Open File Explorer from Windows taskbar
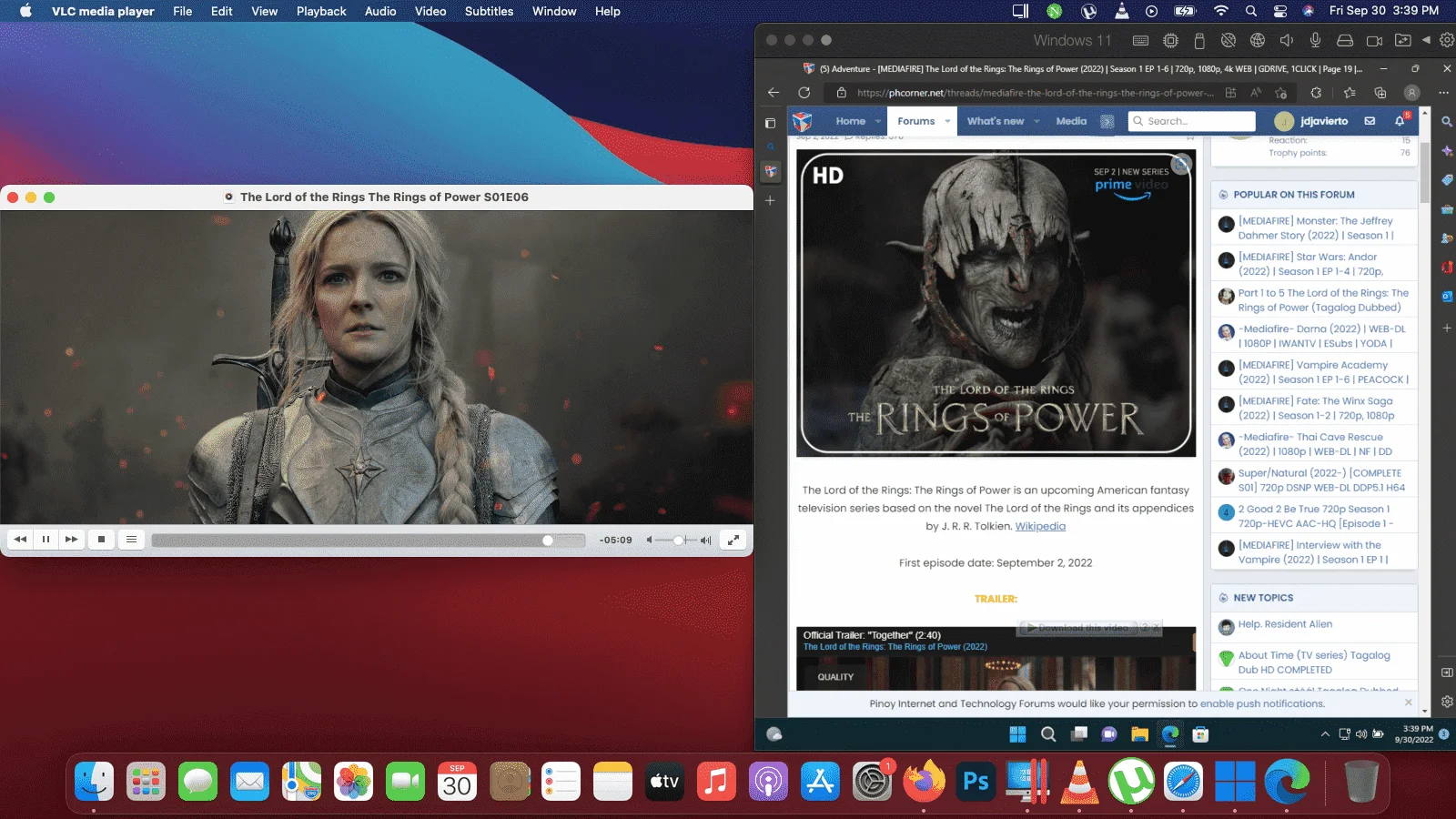This screenshot has width=1456, height=819. point(1139,734)
